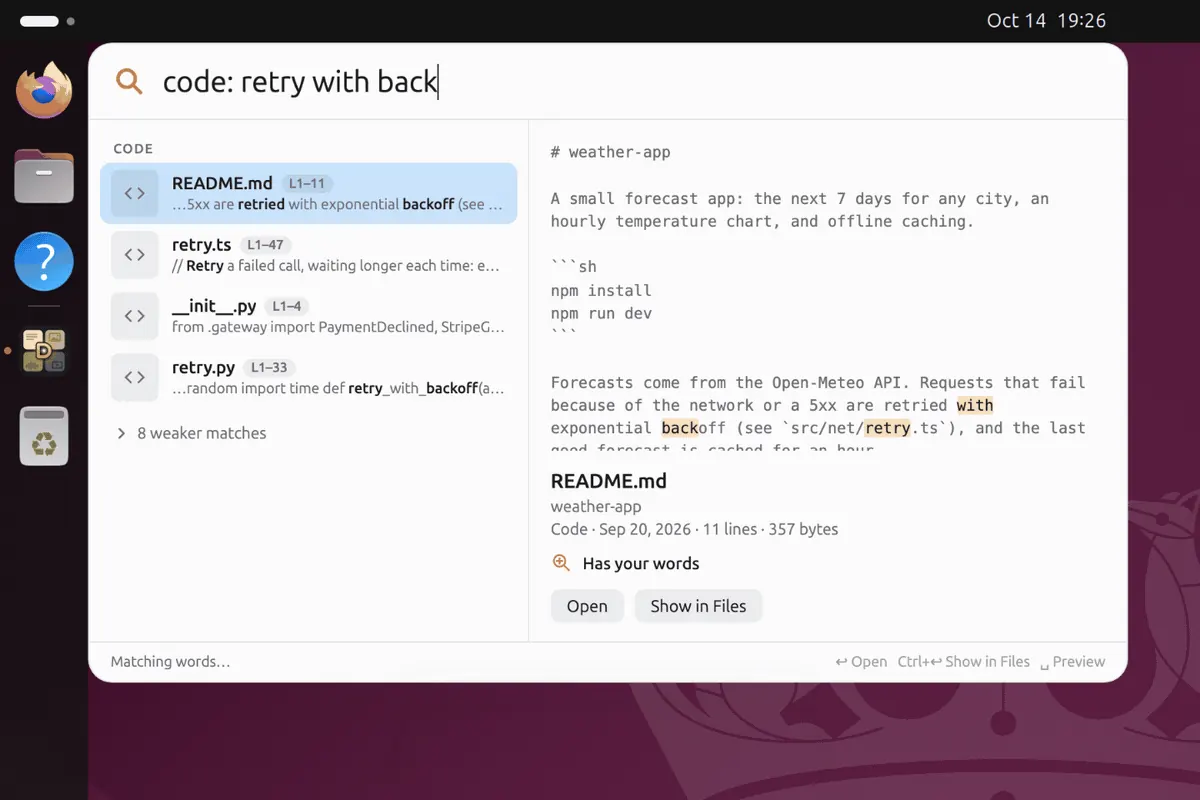
Task: Click the '# weather-app' heading in preview
Action: (x=610, y=153)
